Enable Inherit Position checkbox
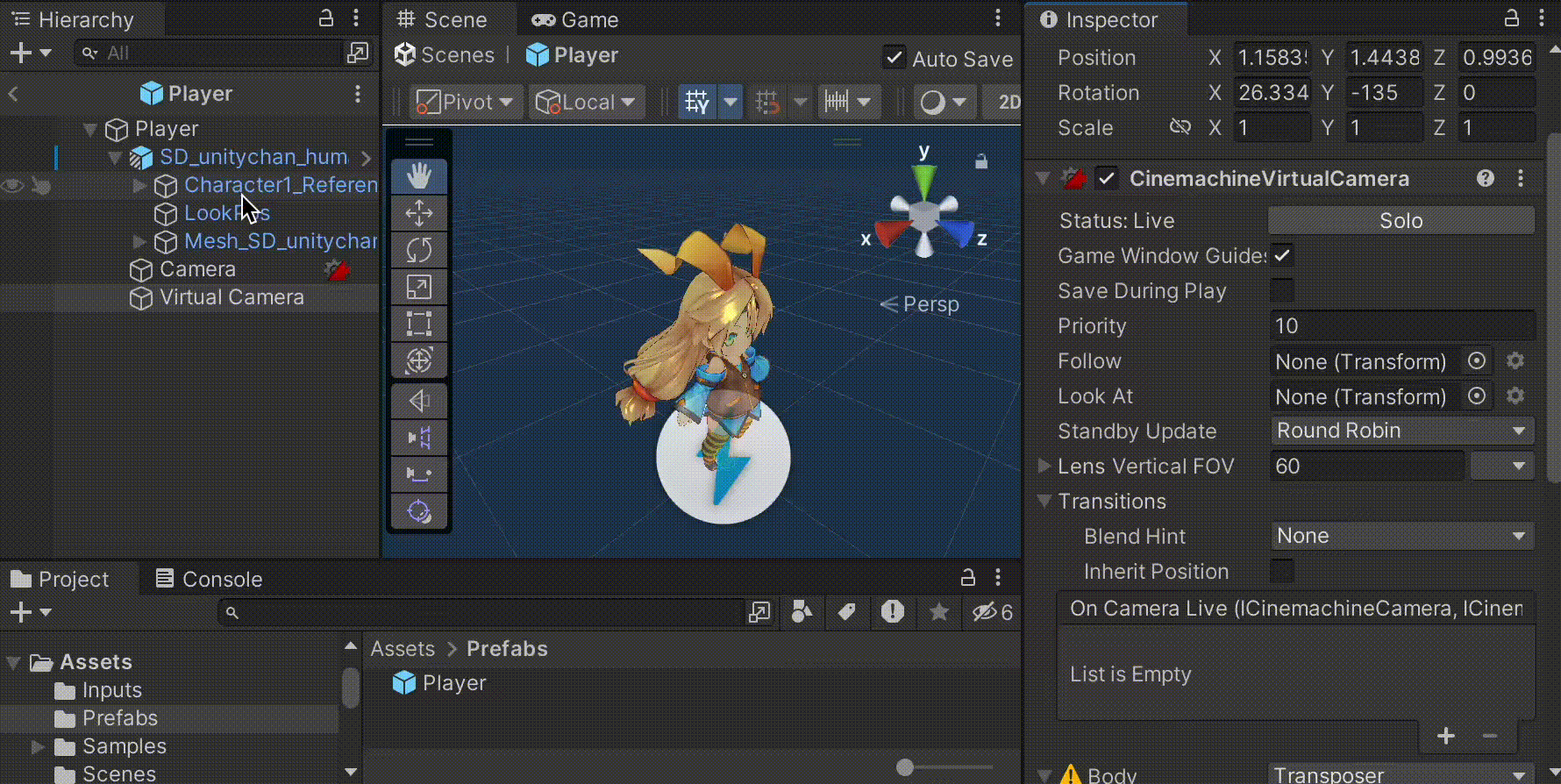 pyautogui.click(x=1282, y=571)
